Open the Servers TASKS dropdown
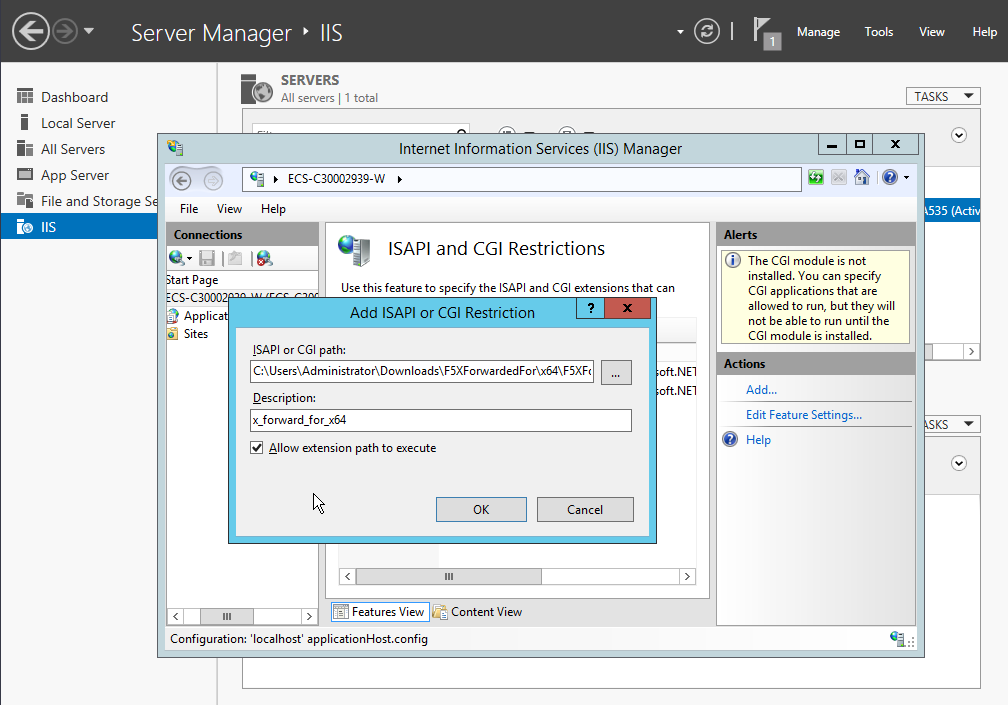1008x705 pixels. [943, 96]
